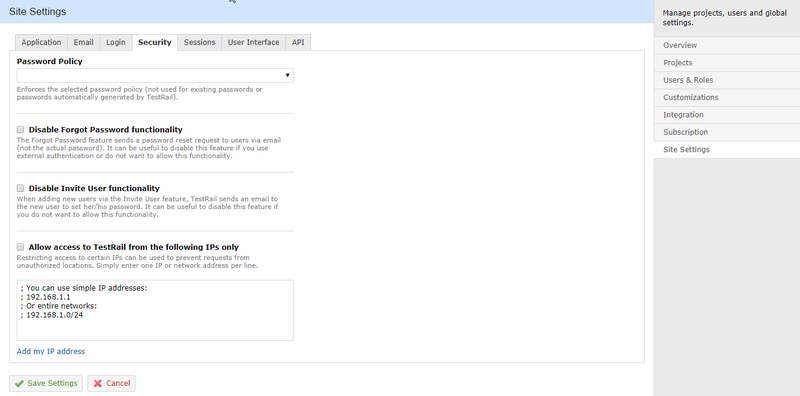The height and width of the screenshot is (396, 800).
Task: Open the Subscription page
Action: (727, 132)
